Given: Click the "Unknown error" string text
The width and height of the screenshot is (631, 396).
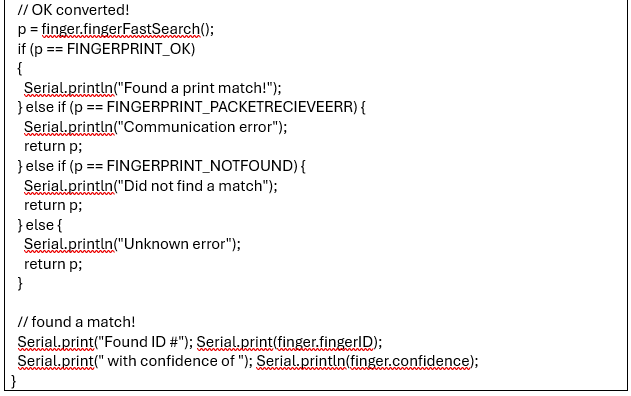Looking at the screenshot, I should pos(174,244).
